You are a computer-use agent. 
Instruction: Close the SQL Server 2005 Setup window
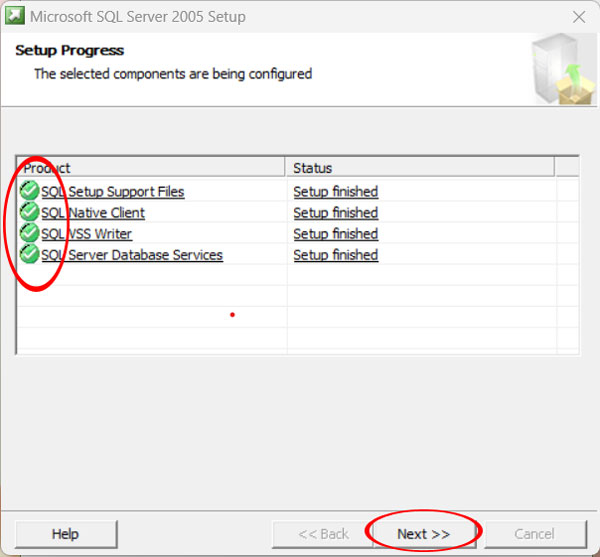coord(578,17)
